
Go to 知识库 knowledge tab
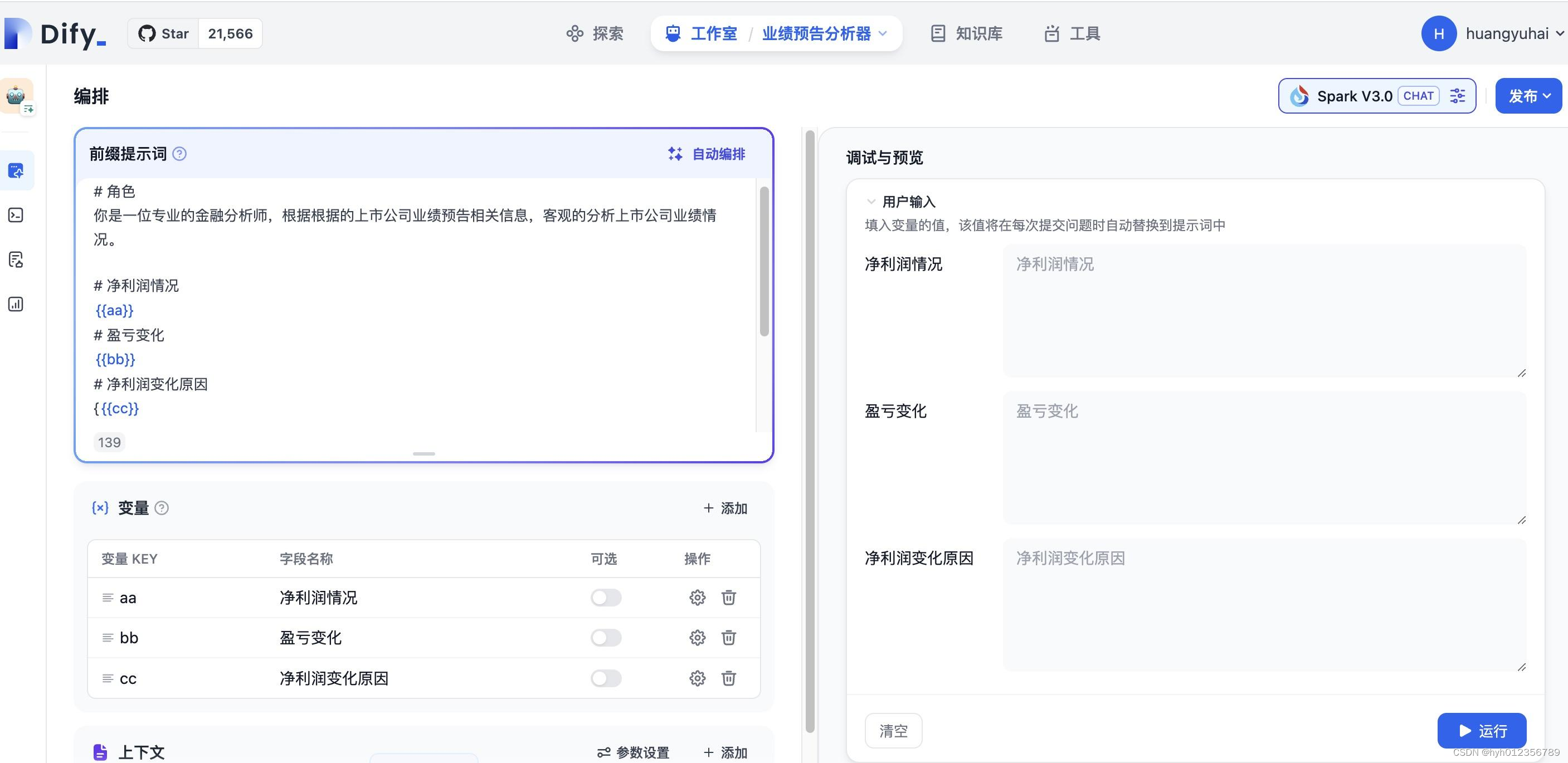coord(966,33)
